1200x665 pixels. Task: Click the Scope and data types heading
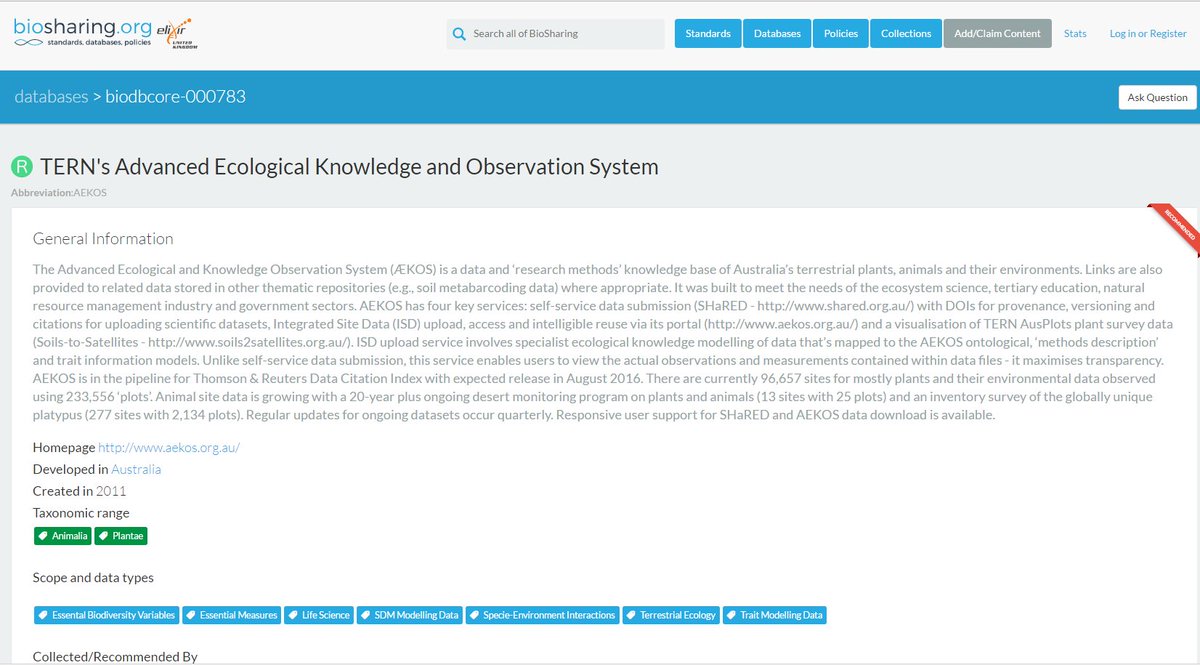point(93,578)
